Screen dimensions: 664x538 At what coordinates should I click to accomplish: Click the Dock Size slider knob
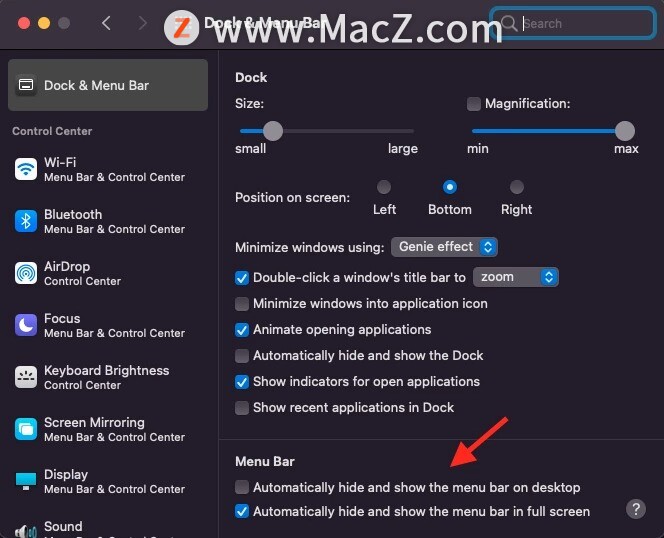[x=273, y=131]
